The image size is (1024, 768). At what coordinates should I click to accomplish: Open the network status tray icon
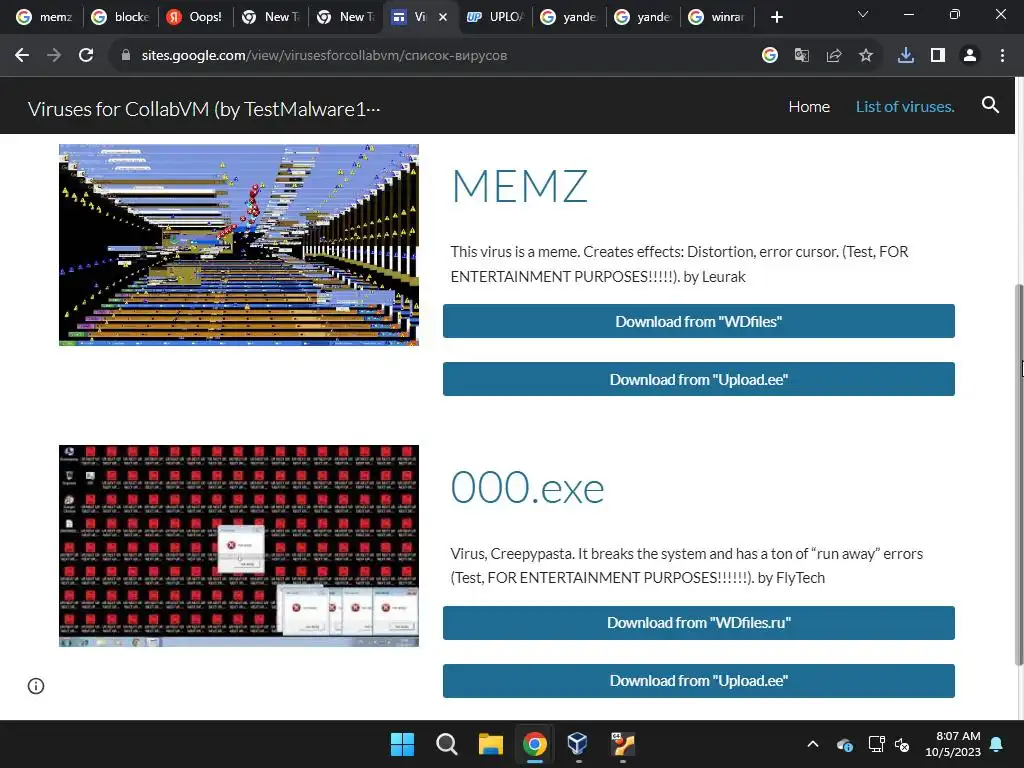[x=876, y=744]
